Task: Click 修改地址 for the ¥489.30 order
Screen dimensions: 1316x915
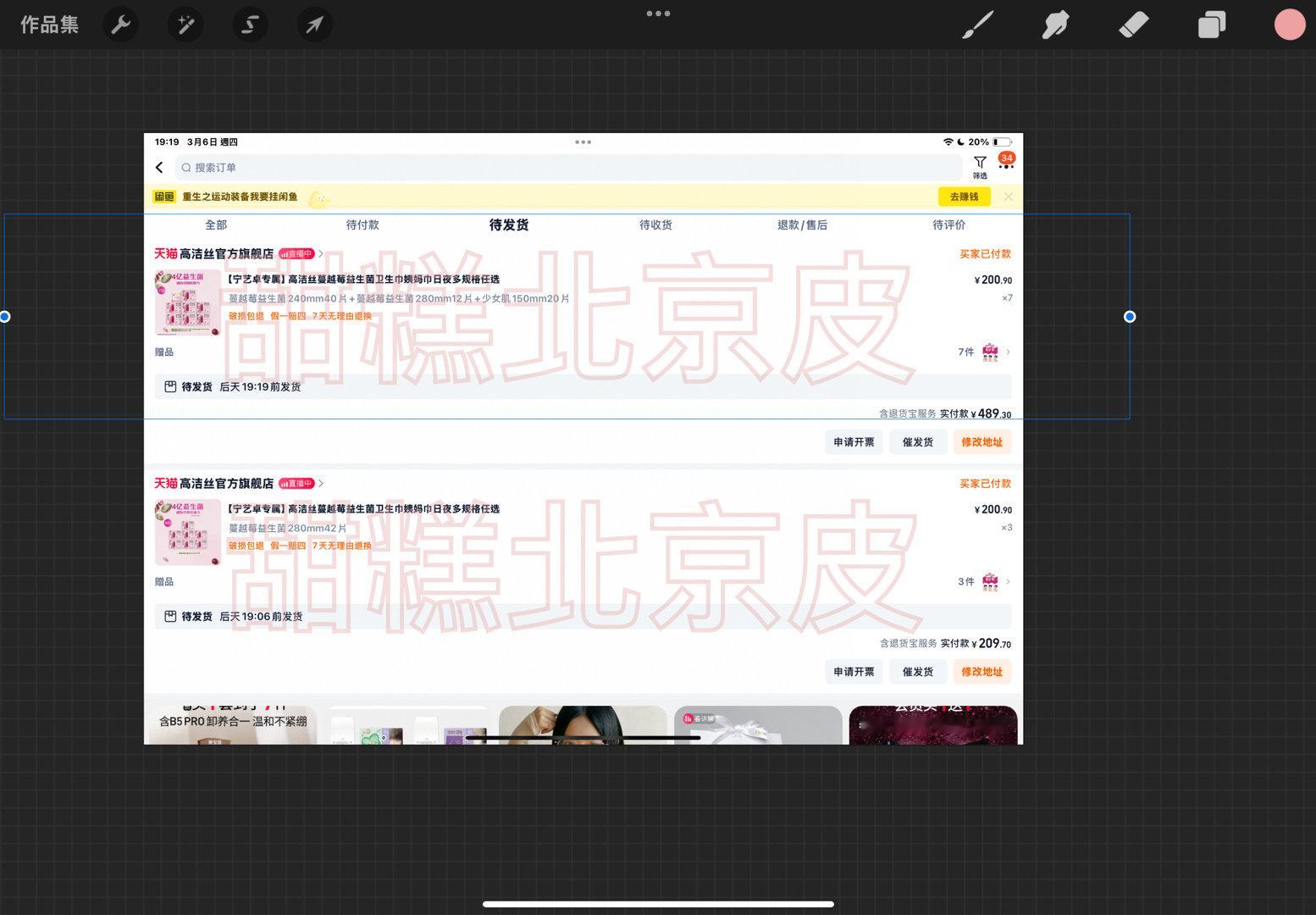Action: [x=981, y=442]
